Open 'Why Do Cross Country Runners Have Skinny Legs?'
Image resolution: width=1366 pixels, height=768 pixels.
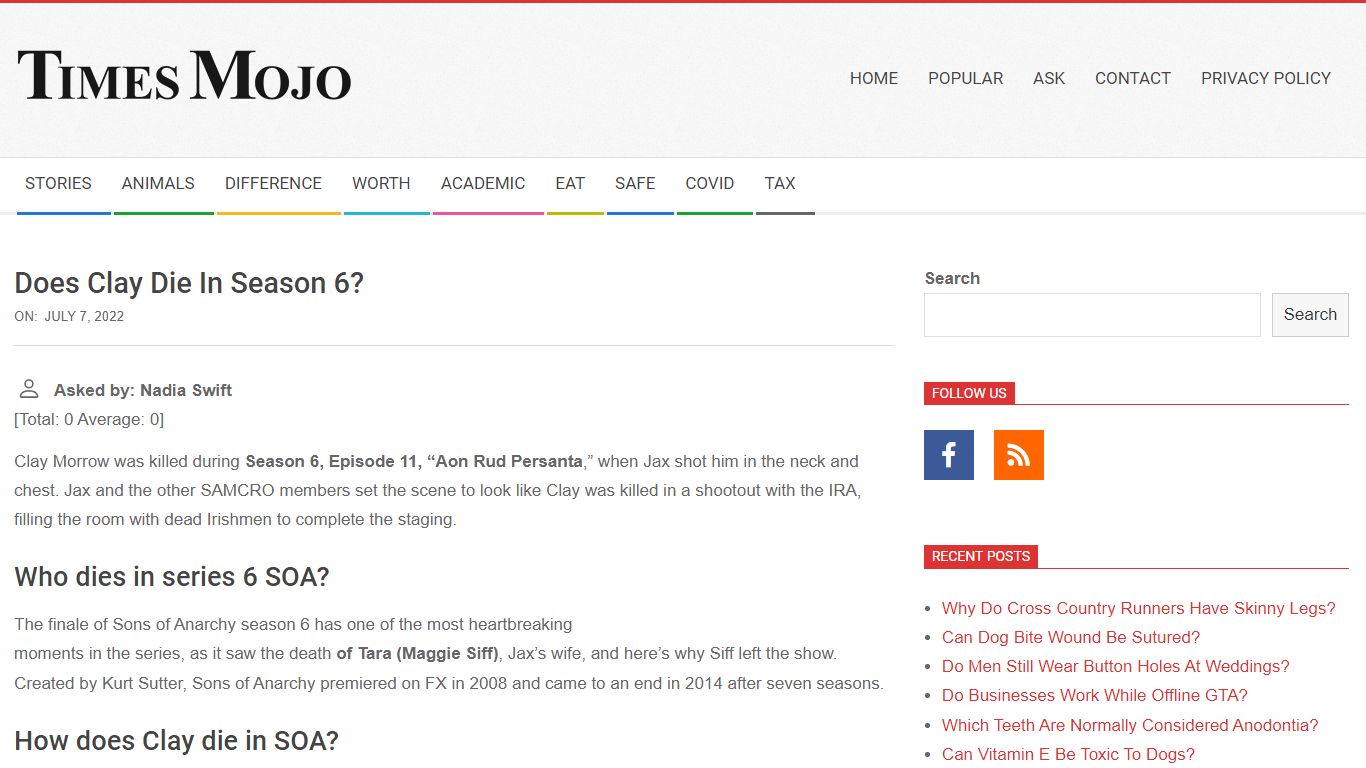[1139, 608]
